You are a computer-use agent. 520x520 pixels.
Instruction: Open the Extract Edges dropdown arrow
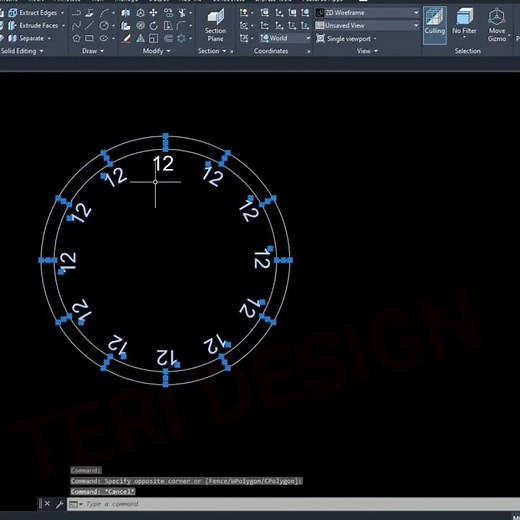(62, 13)
